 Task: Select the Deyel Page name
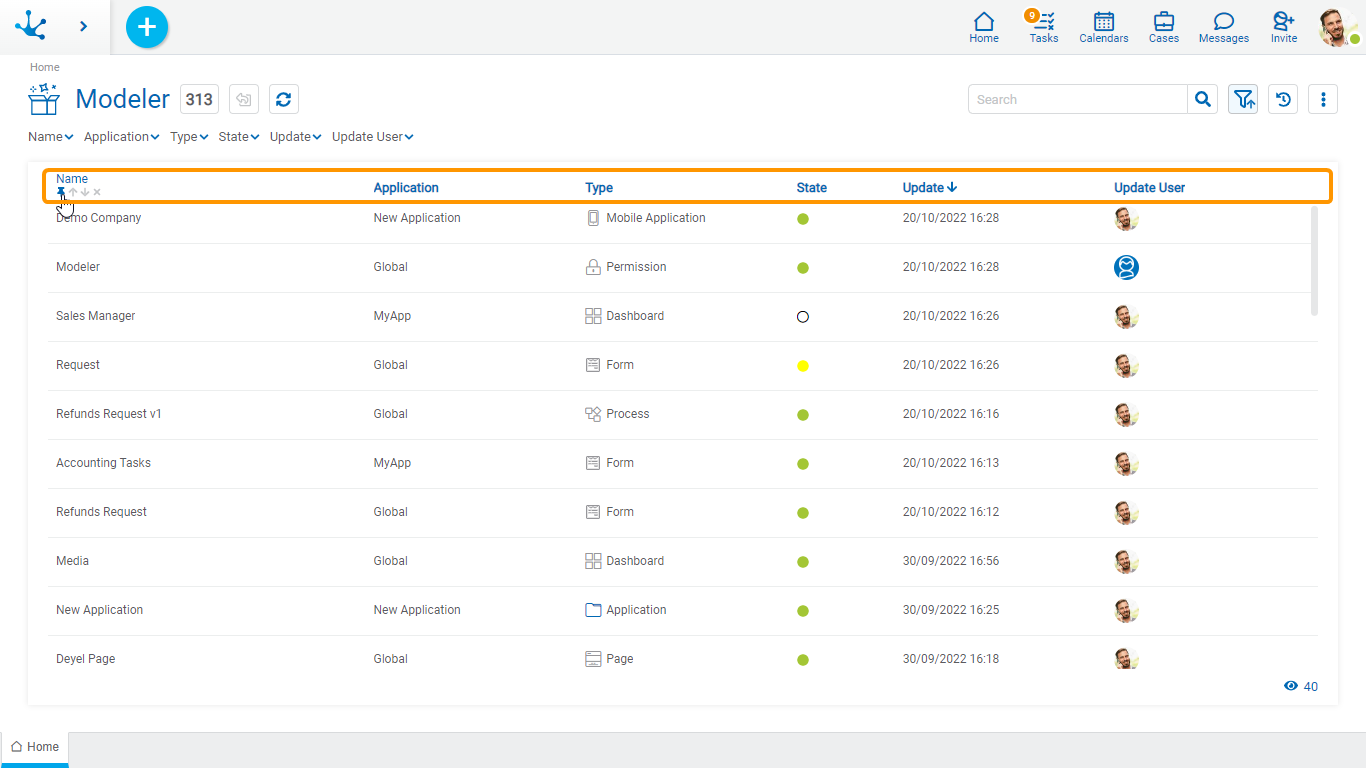[x=86, y=659]
